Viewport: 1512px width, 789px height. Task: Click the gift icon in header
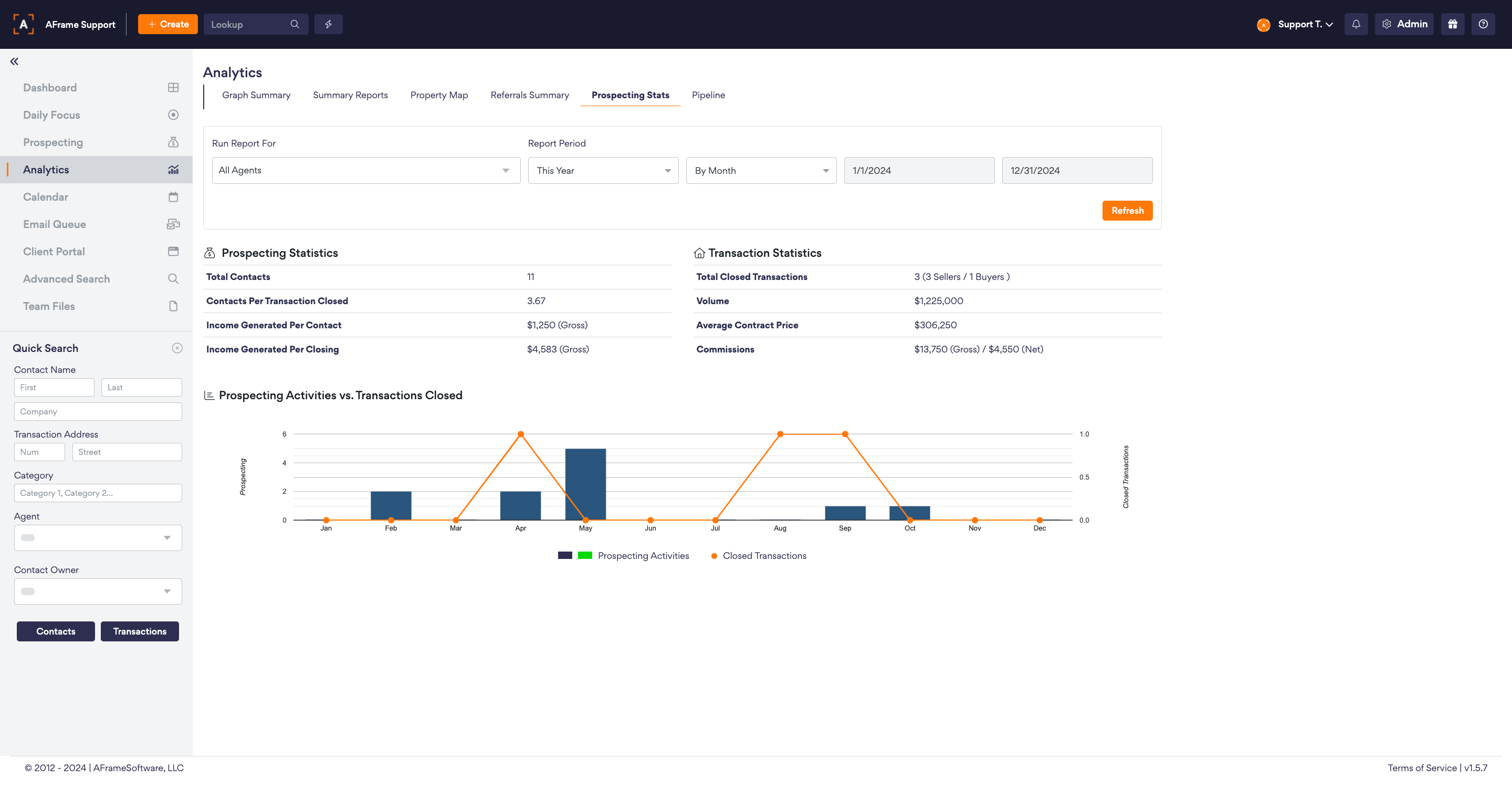(x=1452, y=24)
